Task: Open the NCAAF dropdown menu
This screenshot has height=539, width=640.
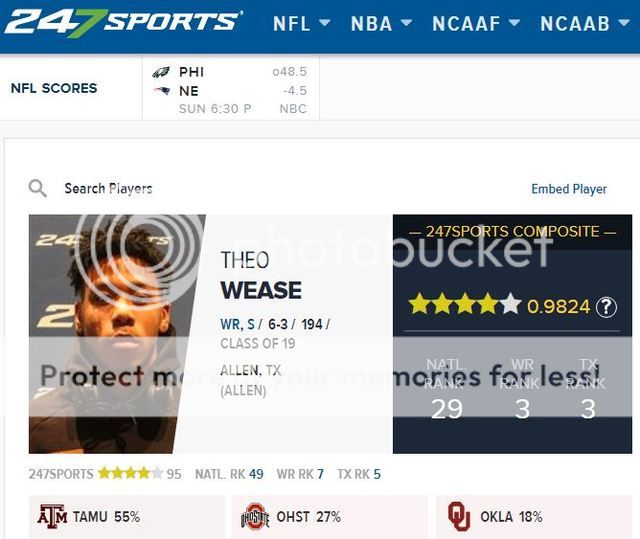Action: [x=476, y=23]
